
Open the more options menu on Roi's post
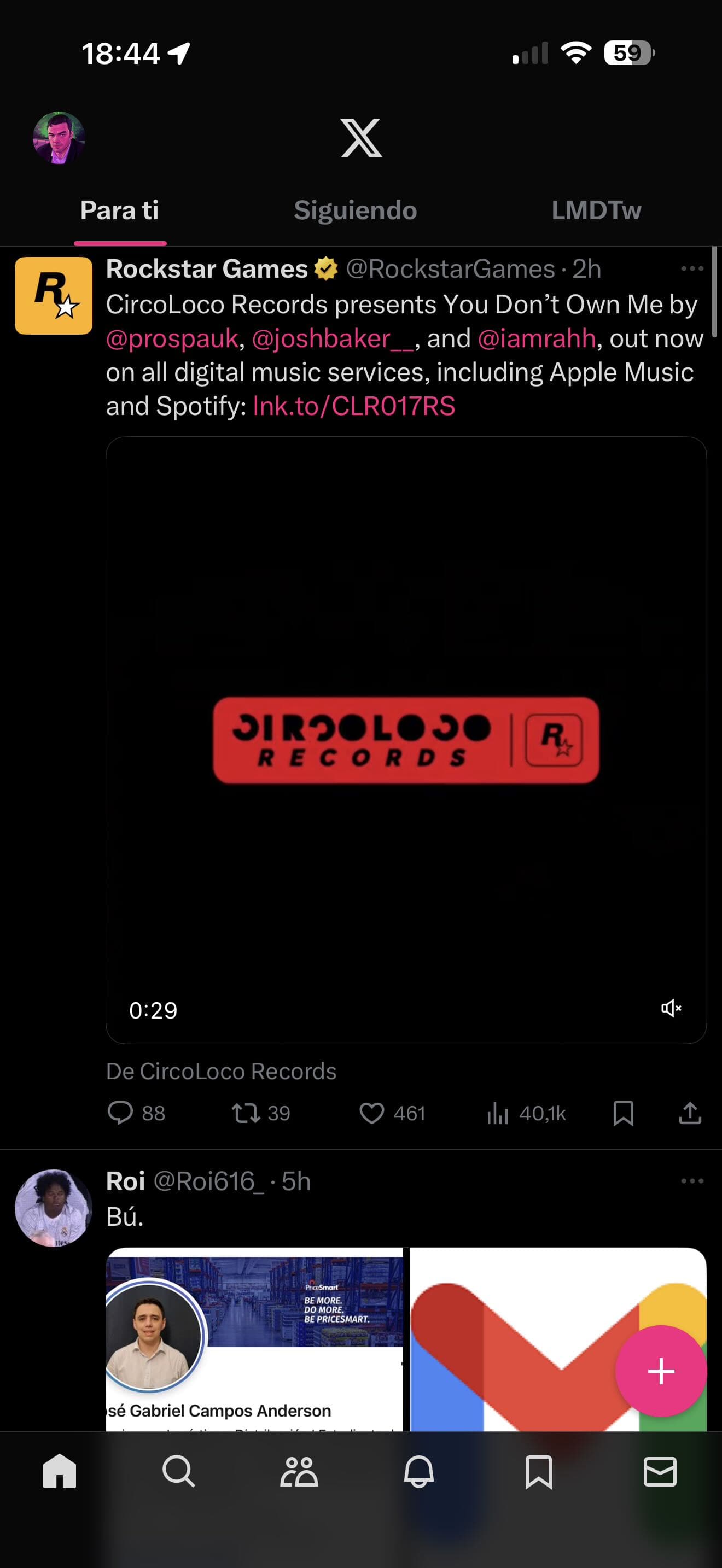692,1181
